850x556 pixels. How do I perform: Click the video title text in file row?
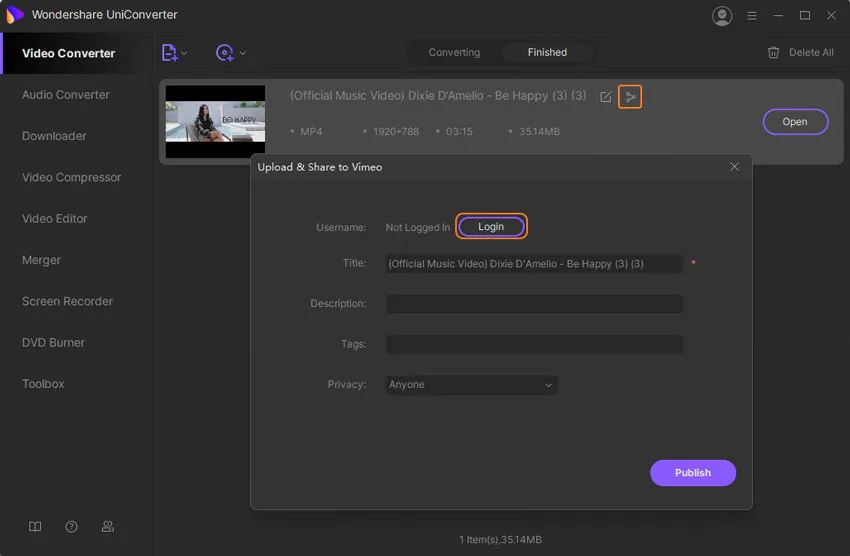(438, 96)
